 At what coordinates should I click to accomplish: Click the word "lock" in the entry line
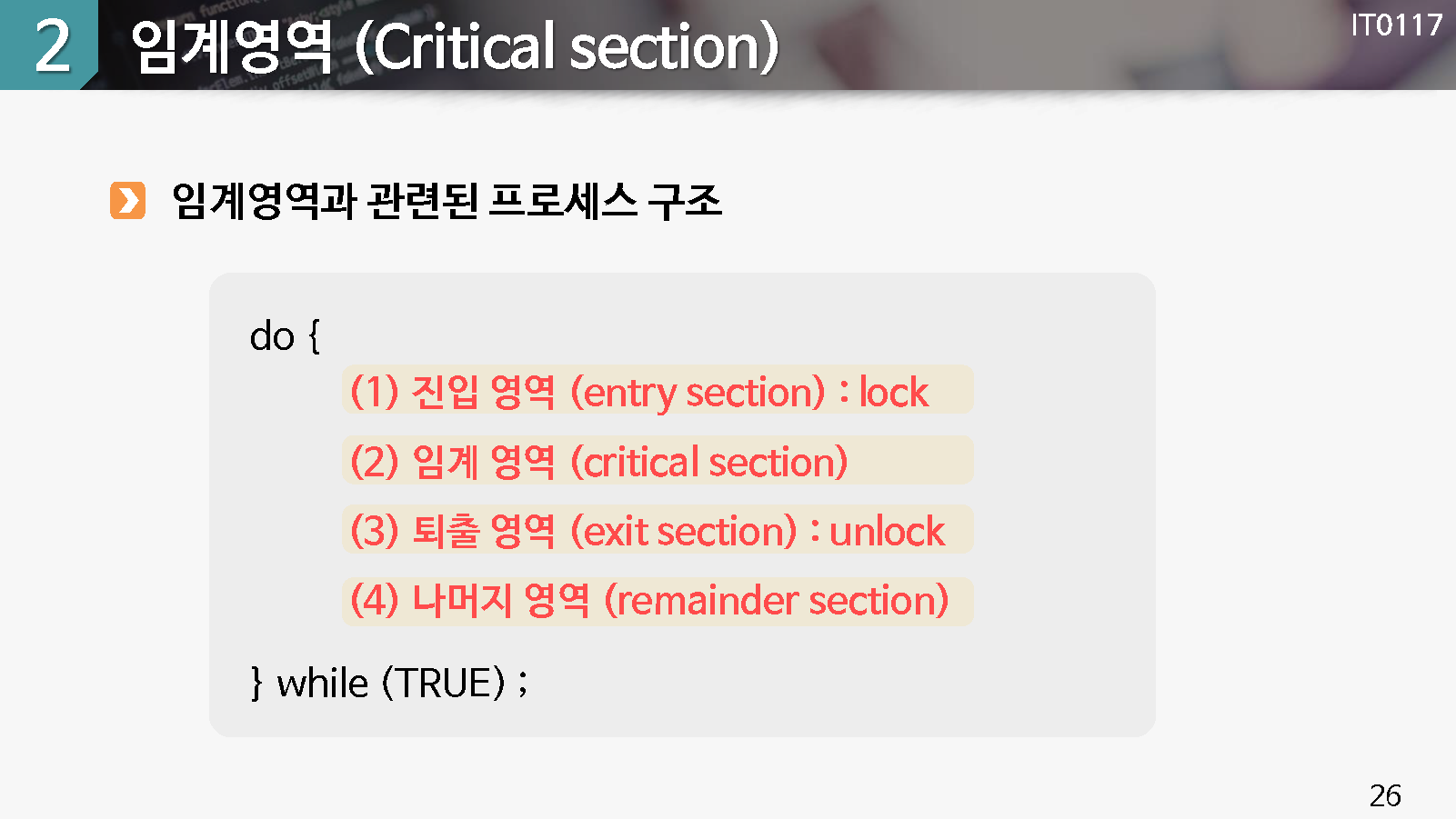[x=894, y=393]
